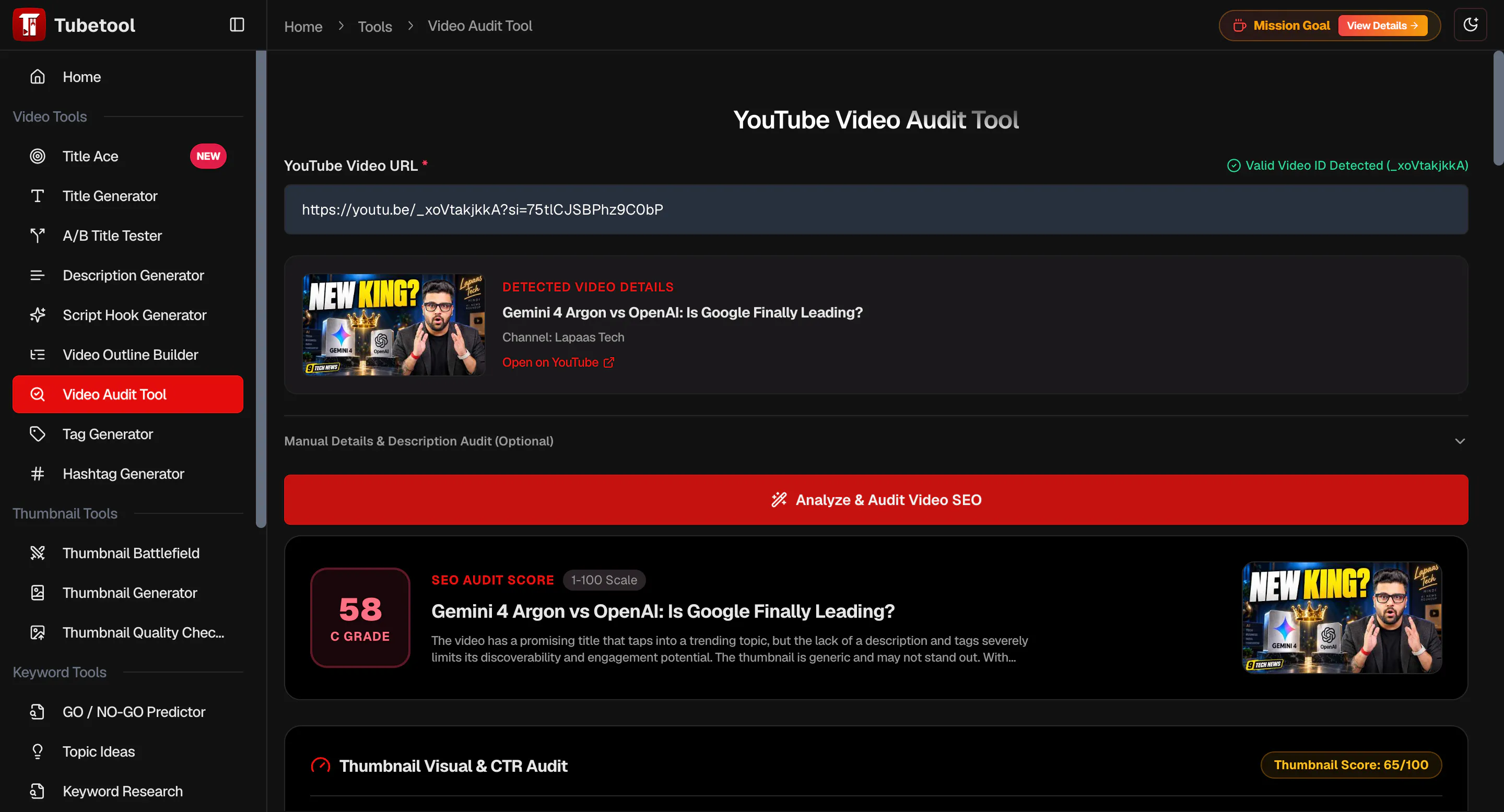The height and width of the screenshot is (812, 1504).
Task: Open the Thumbnail Battlefield crossed swords icon
Action: pyautogui.click(x=38, y=554)
